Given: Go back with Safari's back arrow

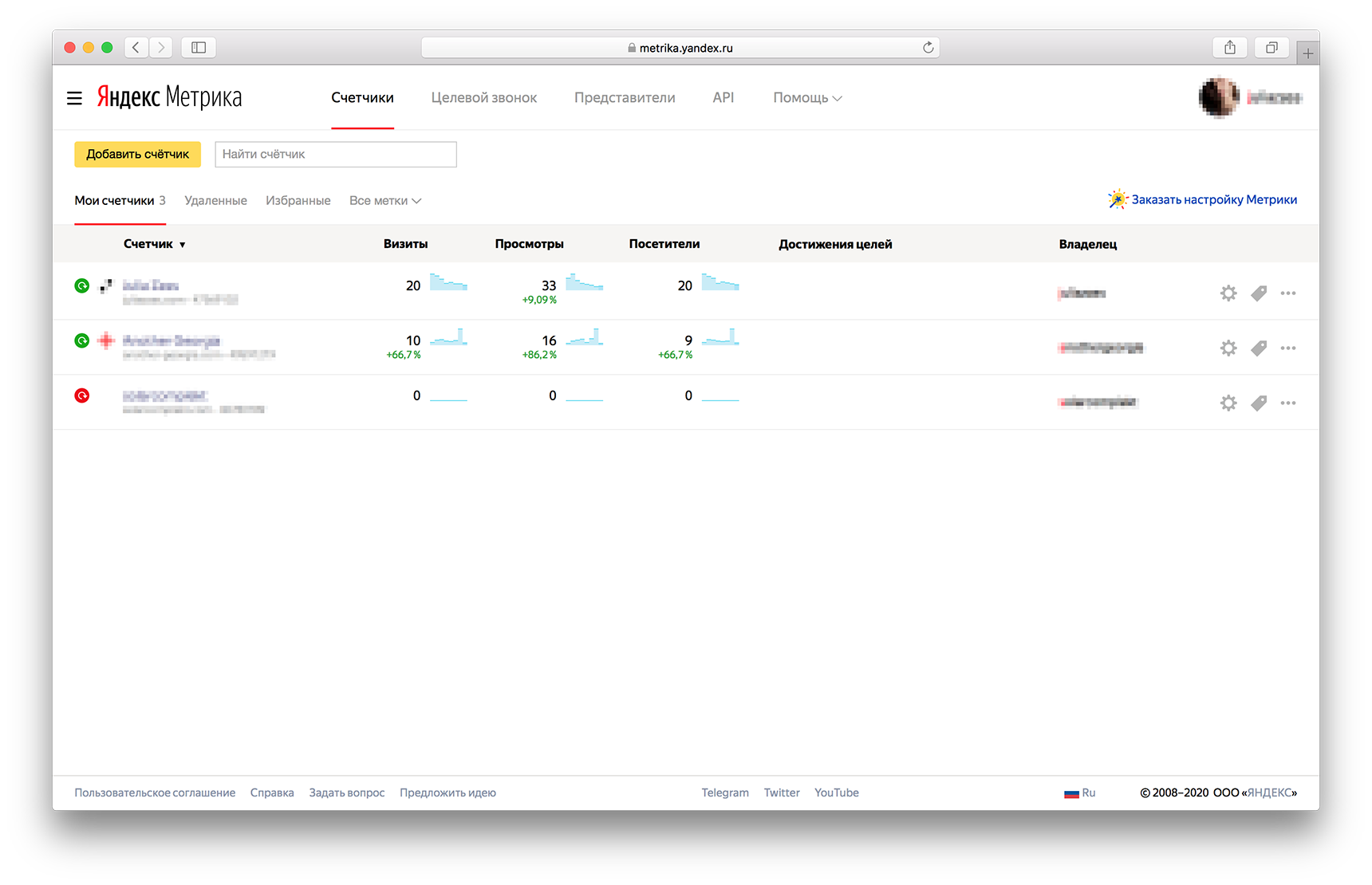Looking at the screenshot, I should click(136, 48).
